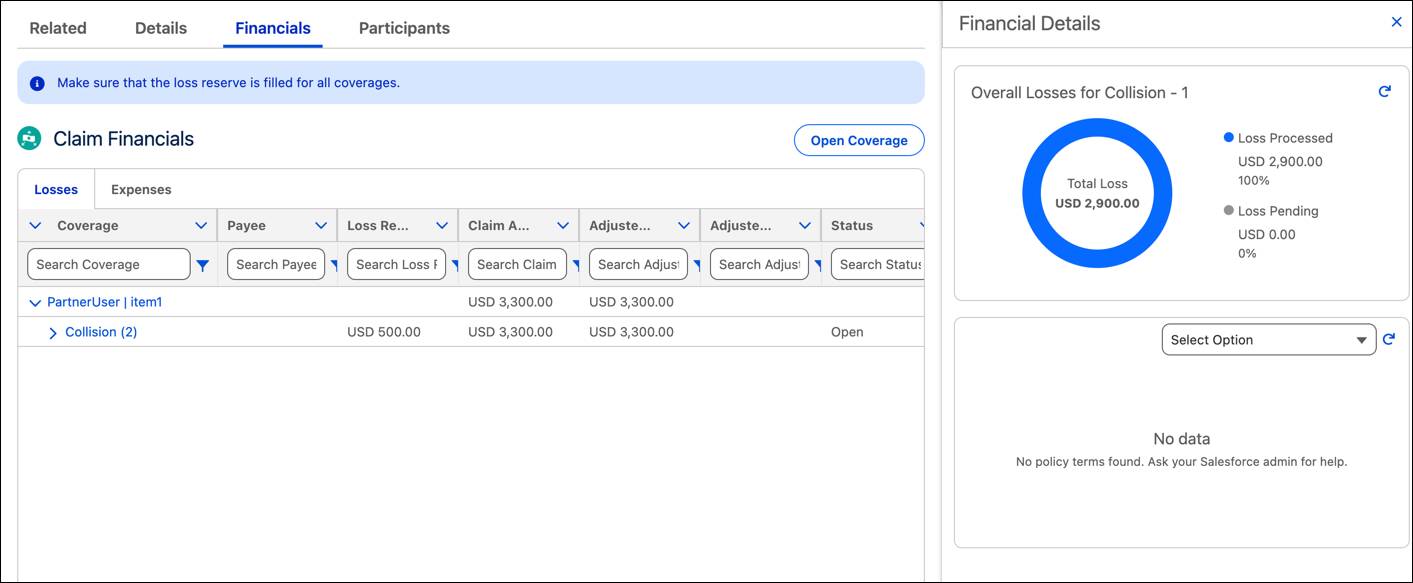Click the Claim Financials heading text
Image resolution: width=1413 pixels, height=583 pixels.
pos(124,139)
